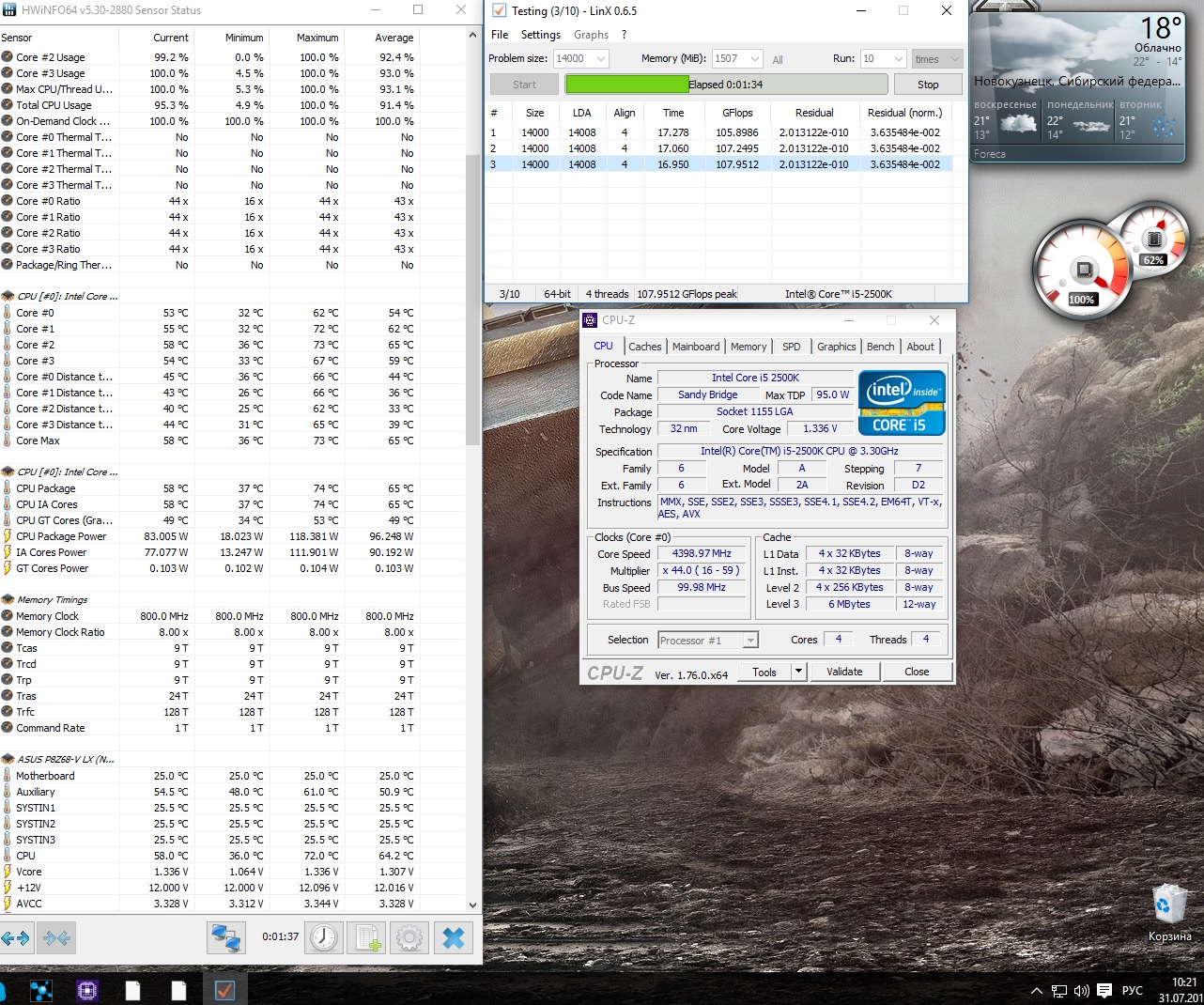Switch to the Caches tab in CPU-Z

(x=645, y=347)
